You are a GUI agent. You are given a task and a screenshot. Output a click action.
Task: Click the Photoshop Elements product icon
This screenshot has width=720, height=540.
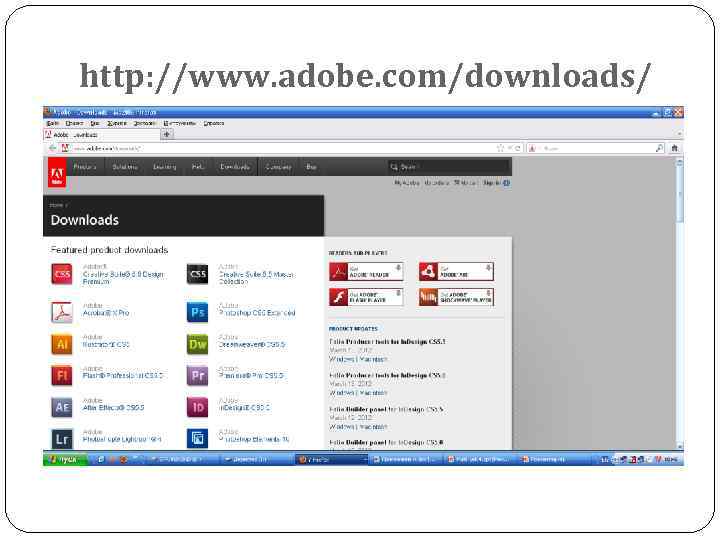tap(197, 439)
